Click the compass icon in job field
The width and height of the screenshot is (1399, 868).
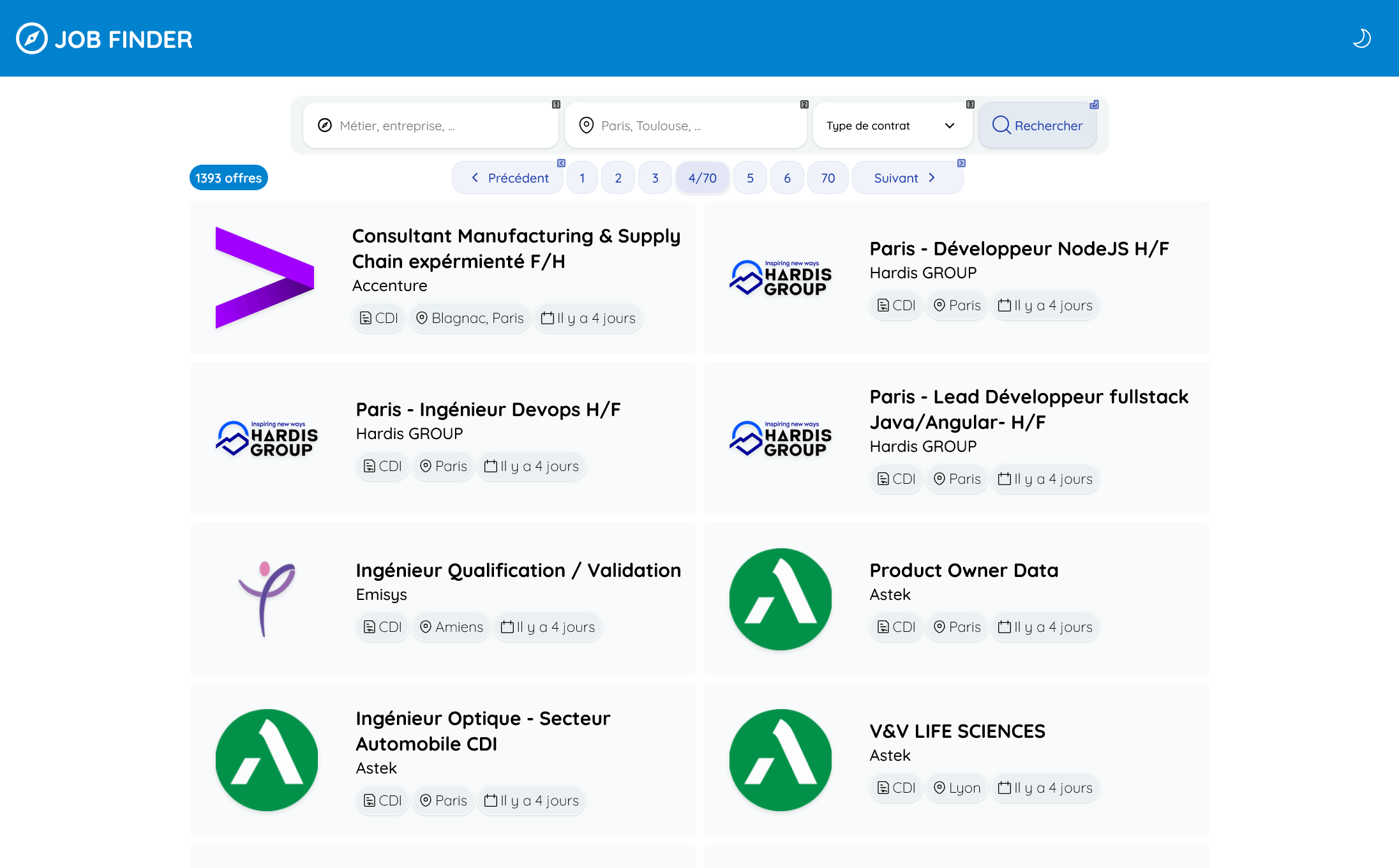coord(325,125)
